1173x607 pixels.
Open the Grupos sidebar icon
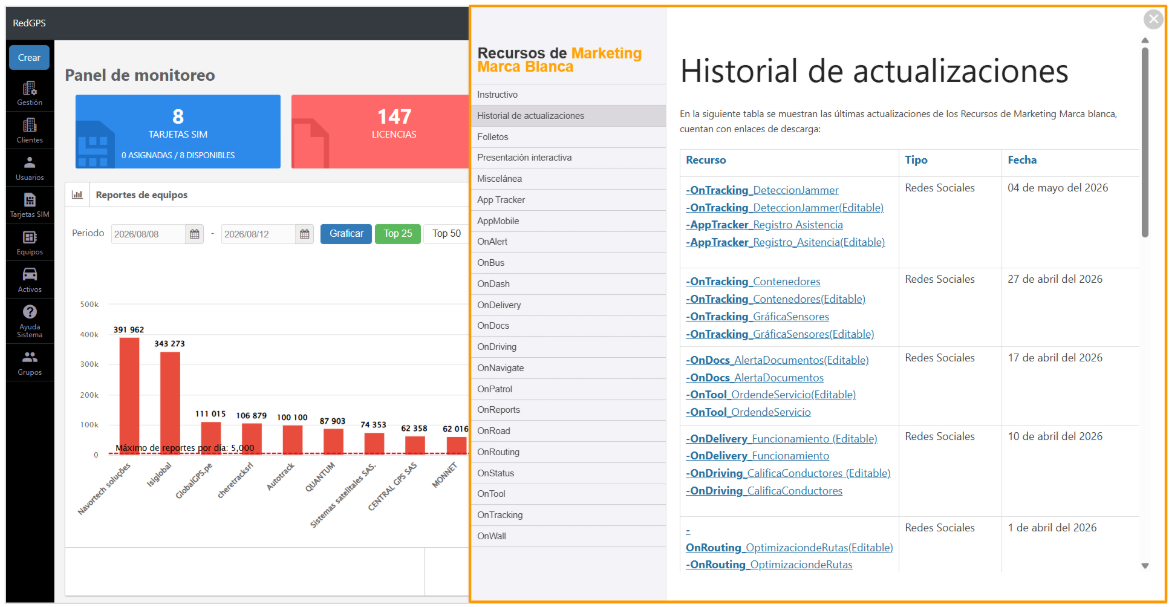[x=30, y=357]
